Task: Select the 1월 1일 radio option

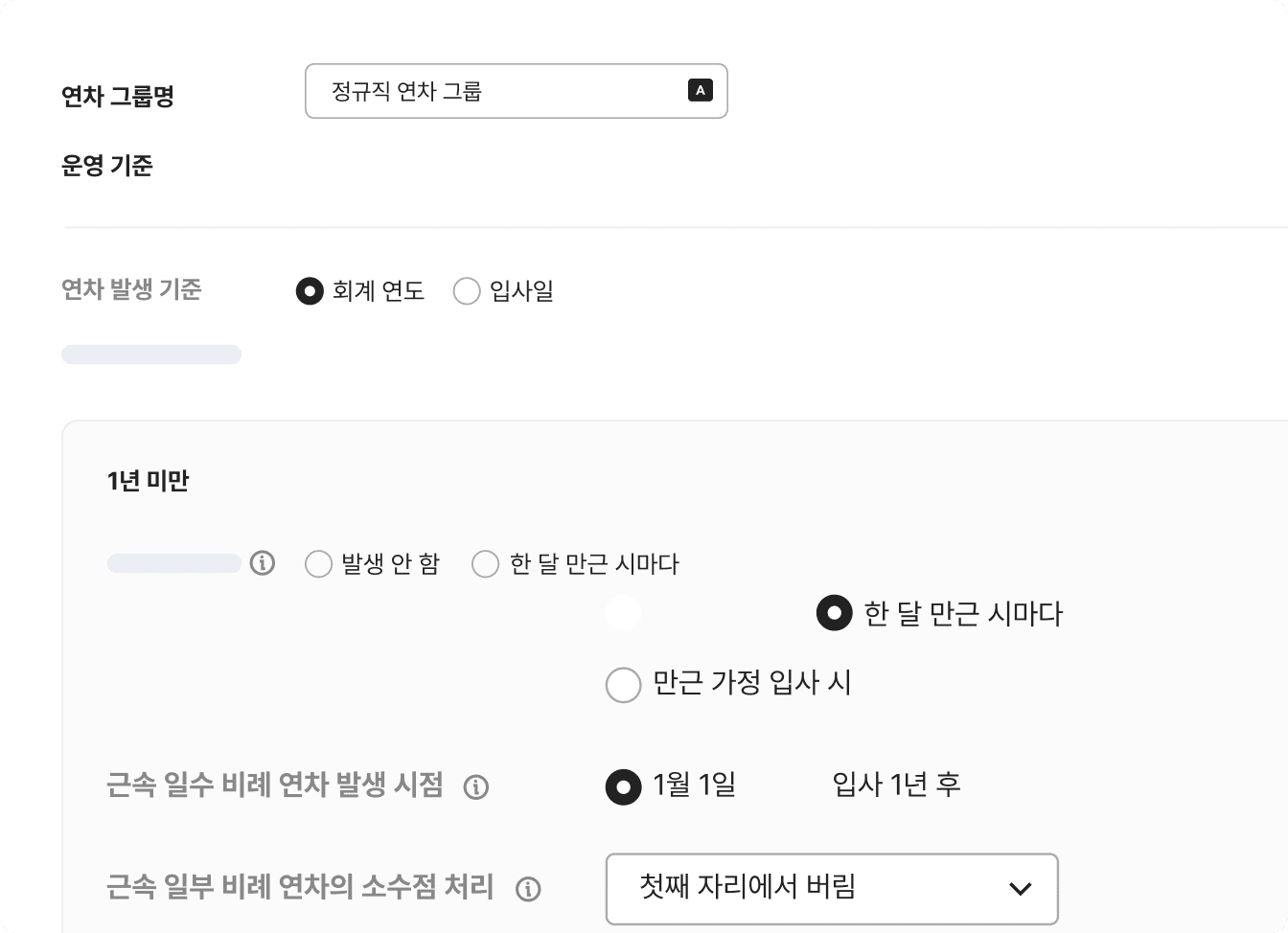Action: [624, 787]
